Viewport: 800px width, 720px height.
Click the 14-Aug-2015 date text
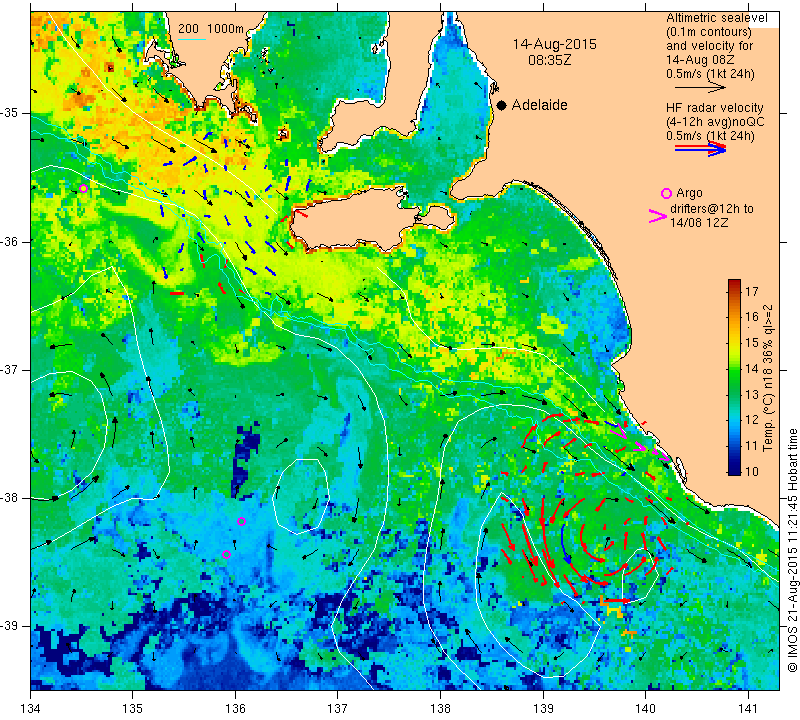pyautogui.click(x=555, y=44)
